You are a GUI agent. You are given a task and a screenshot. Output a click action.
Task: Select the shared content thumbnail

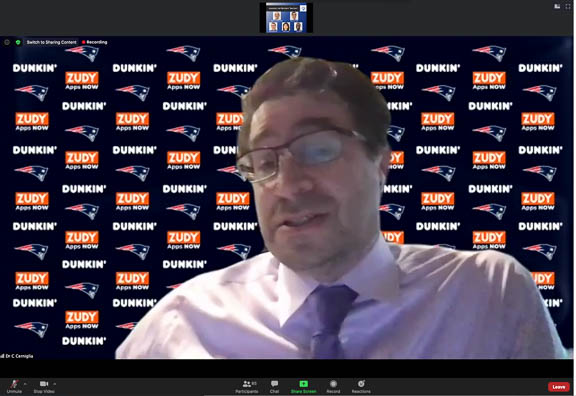pyautogui.click(x=286, y=18)
